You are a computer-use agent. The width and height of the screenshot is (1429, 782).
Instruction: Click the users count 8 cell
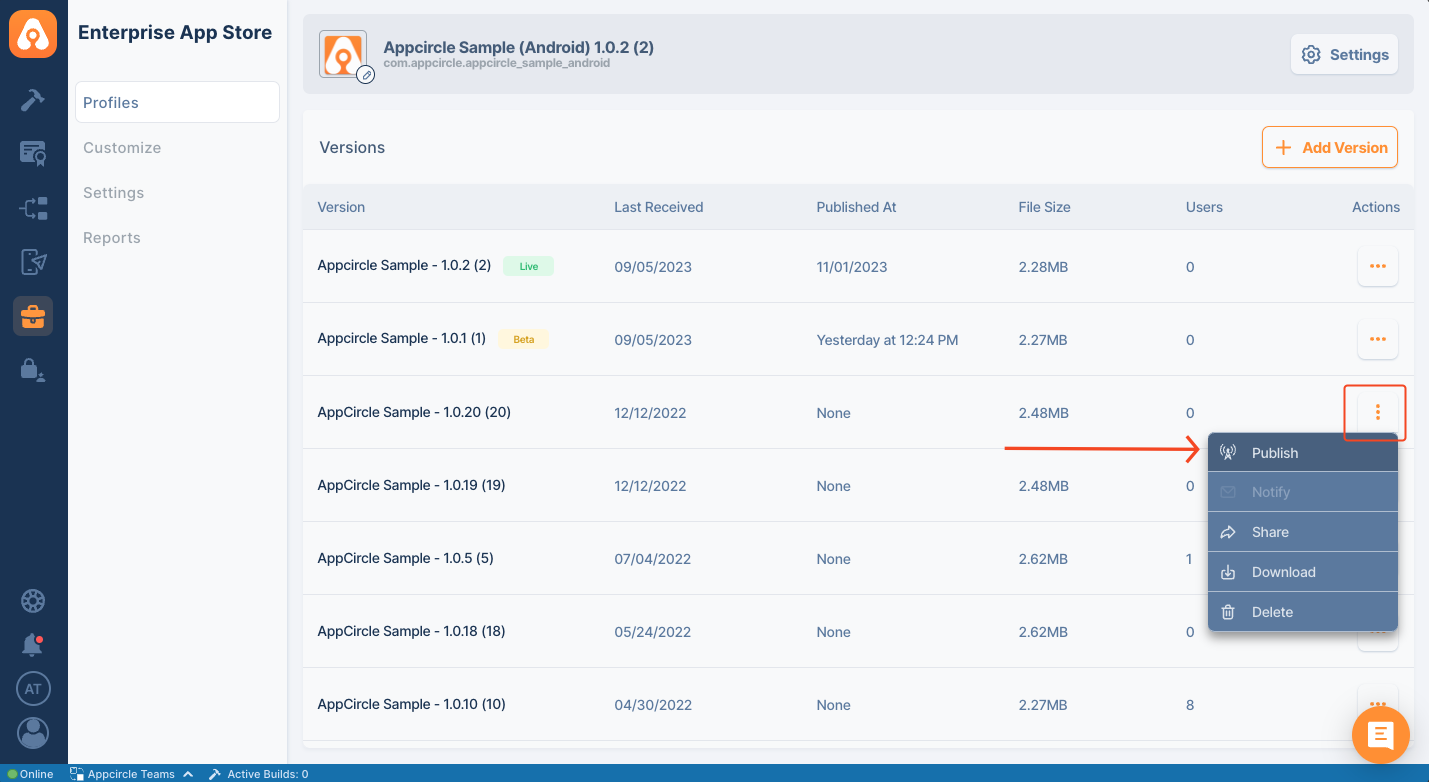(1190, 705)
